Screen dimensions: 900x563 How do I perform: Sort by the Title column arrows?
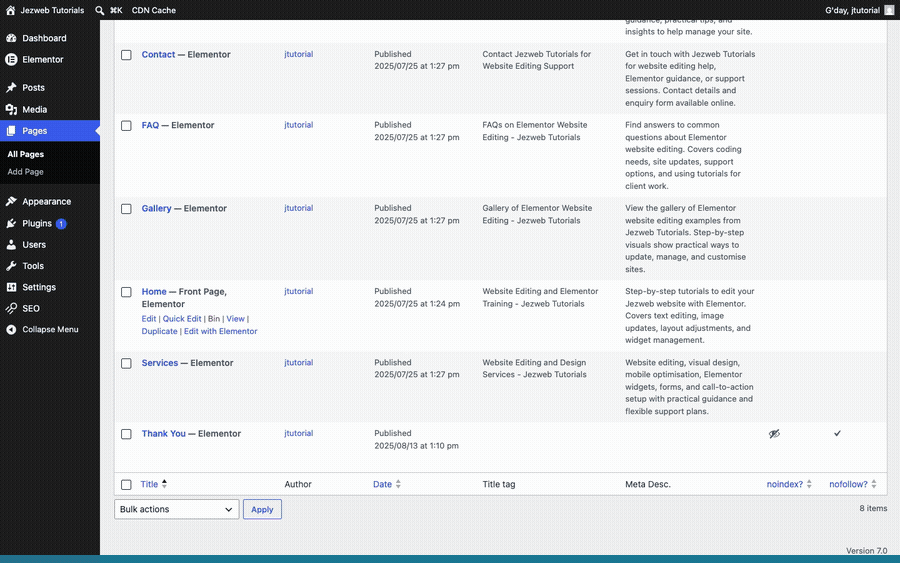pos(164,484)
